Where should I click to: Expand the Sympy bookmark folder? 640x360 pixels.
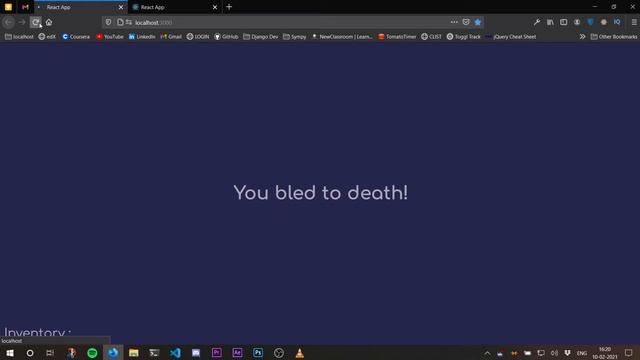(294, 37)
